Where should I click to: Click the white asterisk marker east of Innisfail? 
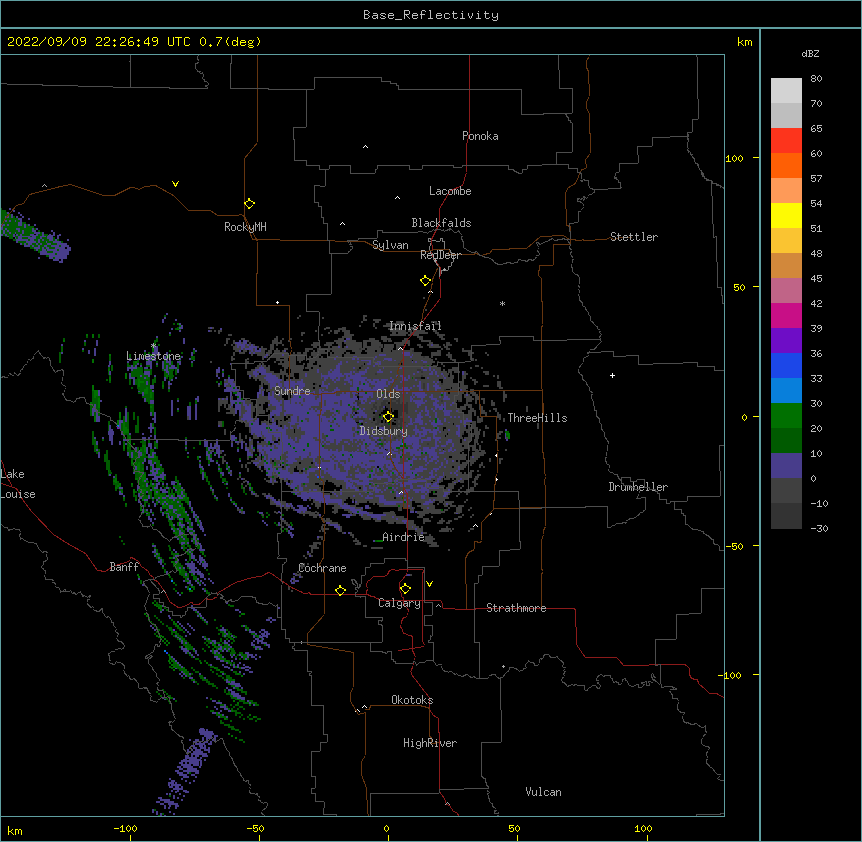click(x=502, y=303)
